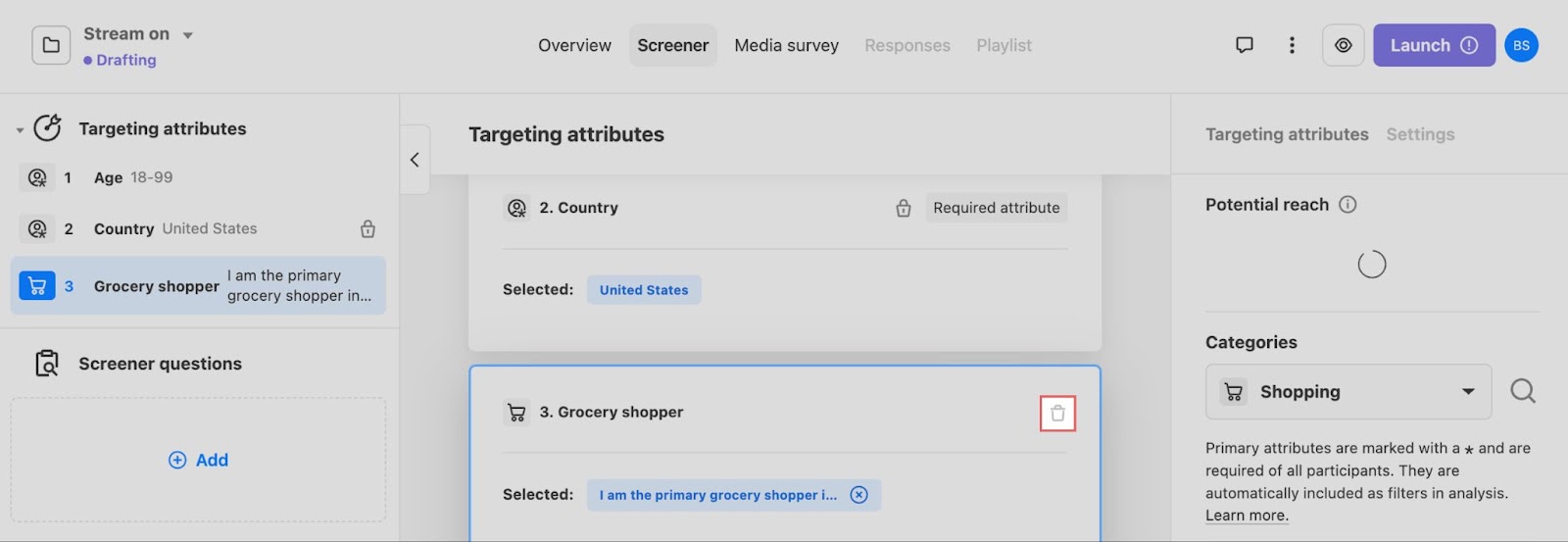1568x542 pixels.
Task: Add a screener question
Action: (x=198, y=460)
